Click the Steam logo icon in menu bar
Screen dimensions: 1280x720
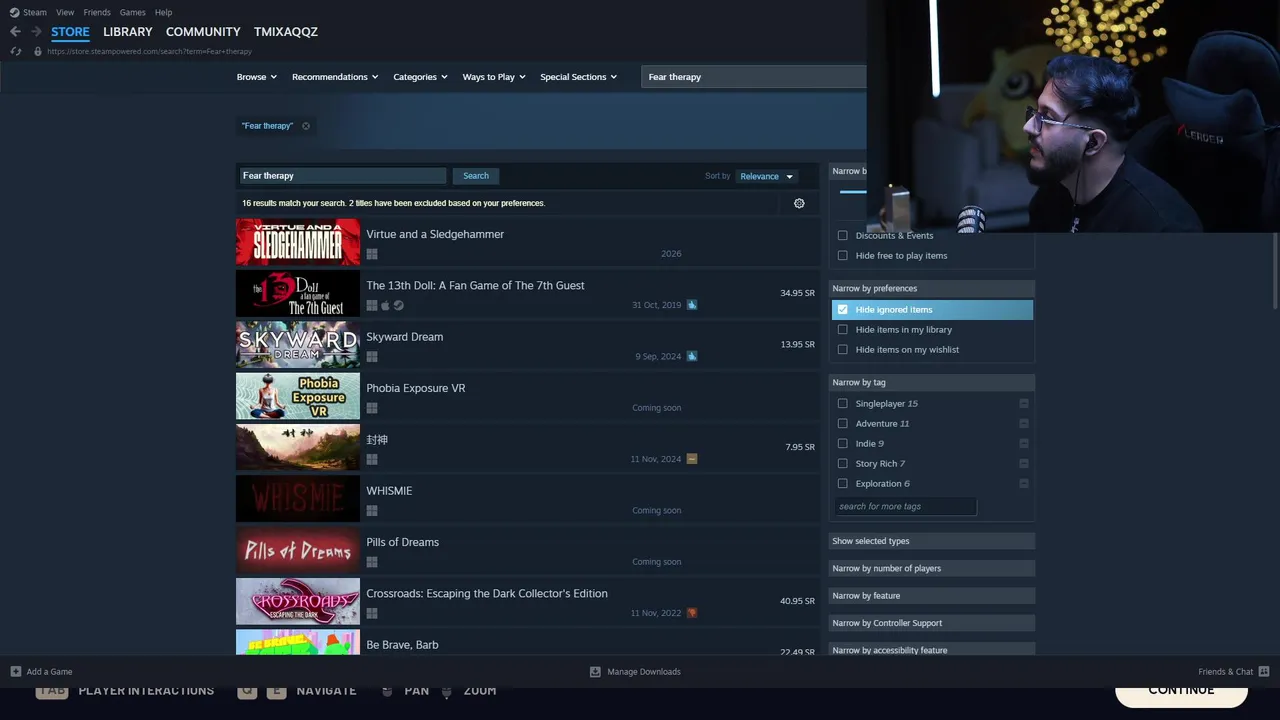14,12
